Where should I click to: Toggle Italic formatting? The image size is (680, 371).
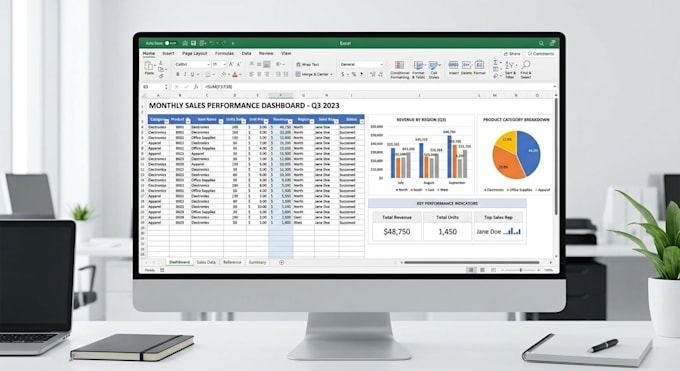(185, 75)
